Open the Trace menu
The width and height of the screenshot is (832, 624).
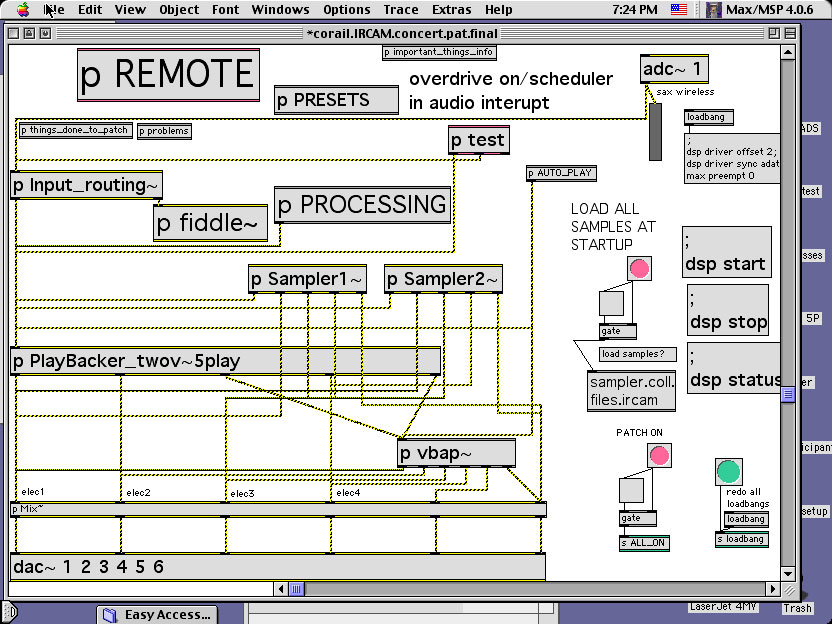tap(401, 10)
